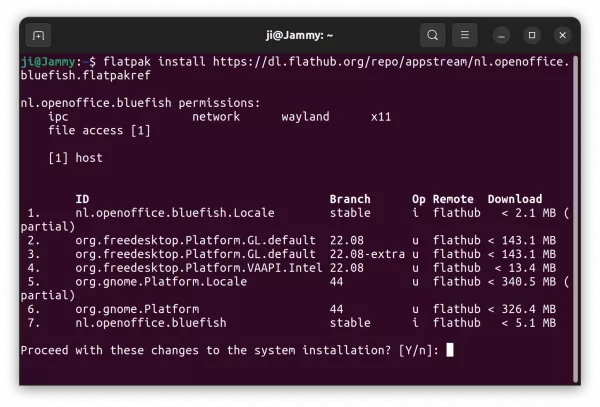Click the 'Op' column header
The image size is (600, 407).
pos(419,200)
